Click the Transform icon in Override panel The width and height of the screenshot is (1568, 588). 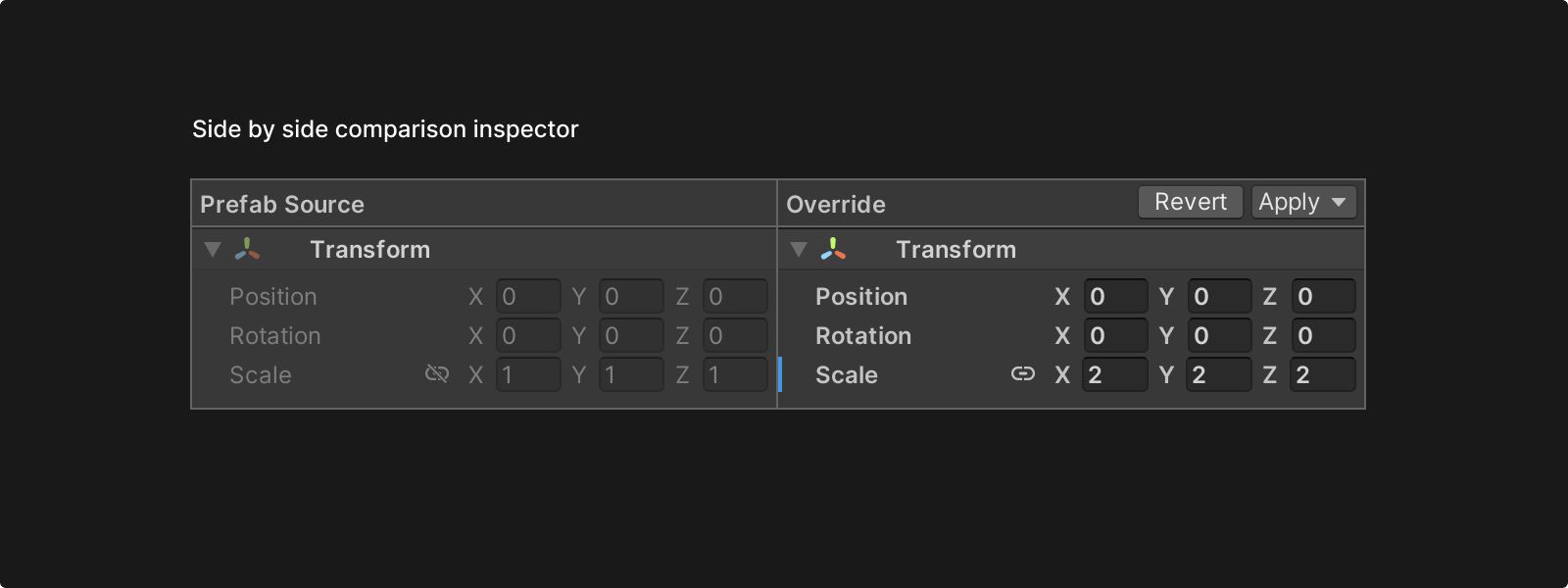pyautogui.click(x=833, y=250)
